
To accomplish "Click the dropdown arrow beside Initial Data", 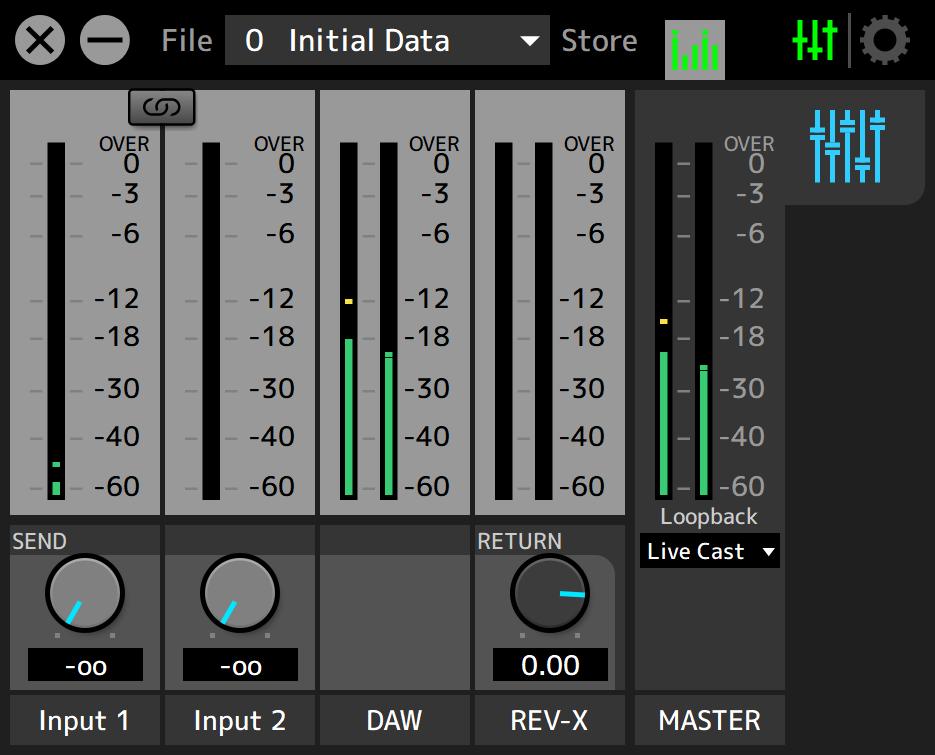I will pos(529,42).
